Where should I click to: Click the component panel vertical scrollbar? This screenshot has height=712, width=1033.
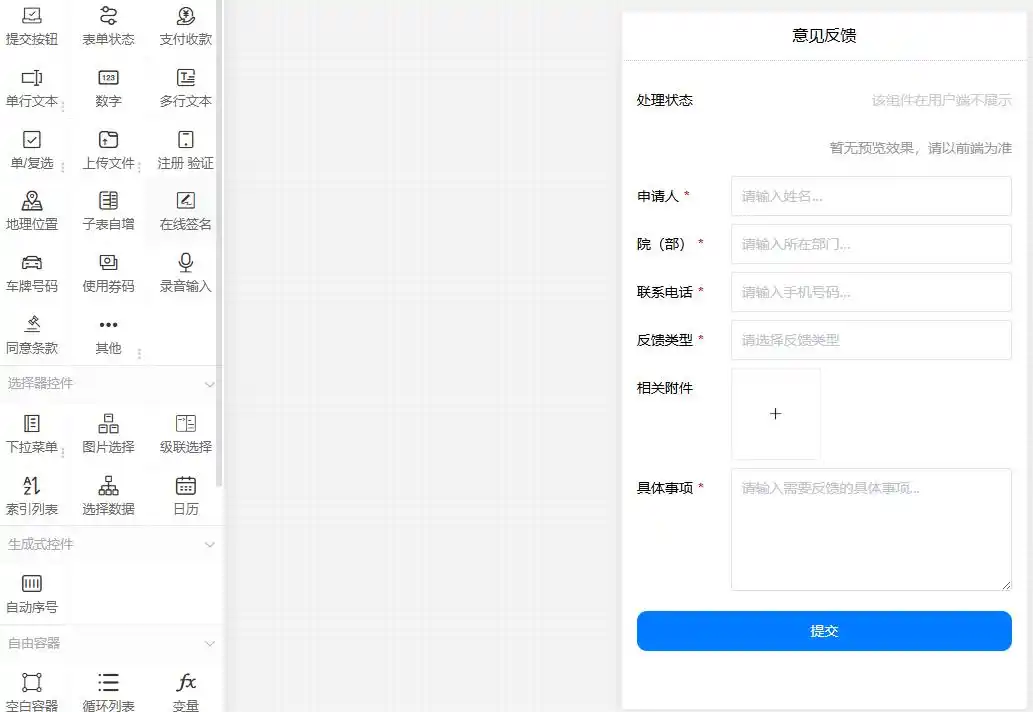pos(219,244)
